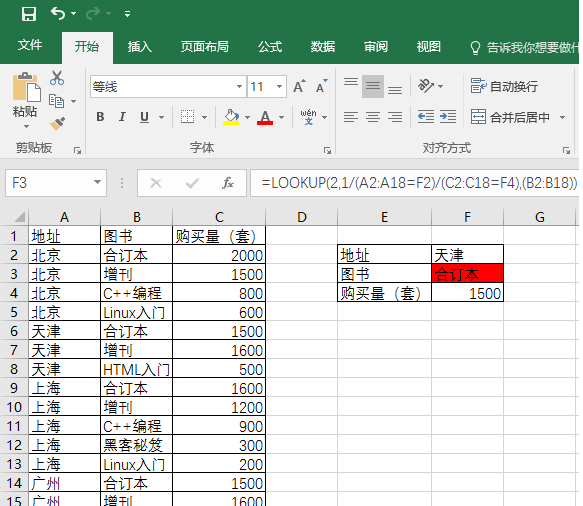The width and height of the screenshot is (583, 506).
Task: Toggle bold formatting
Action: click(100, 117)
